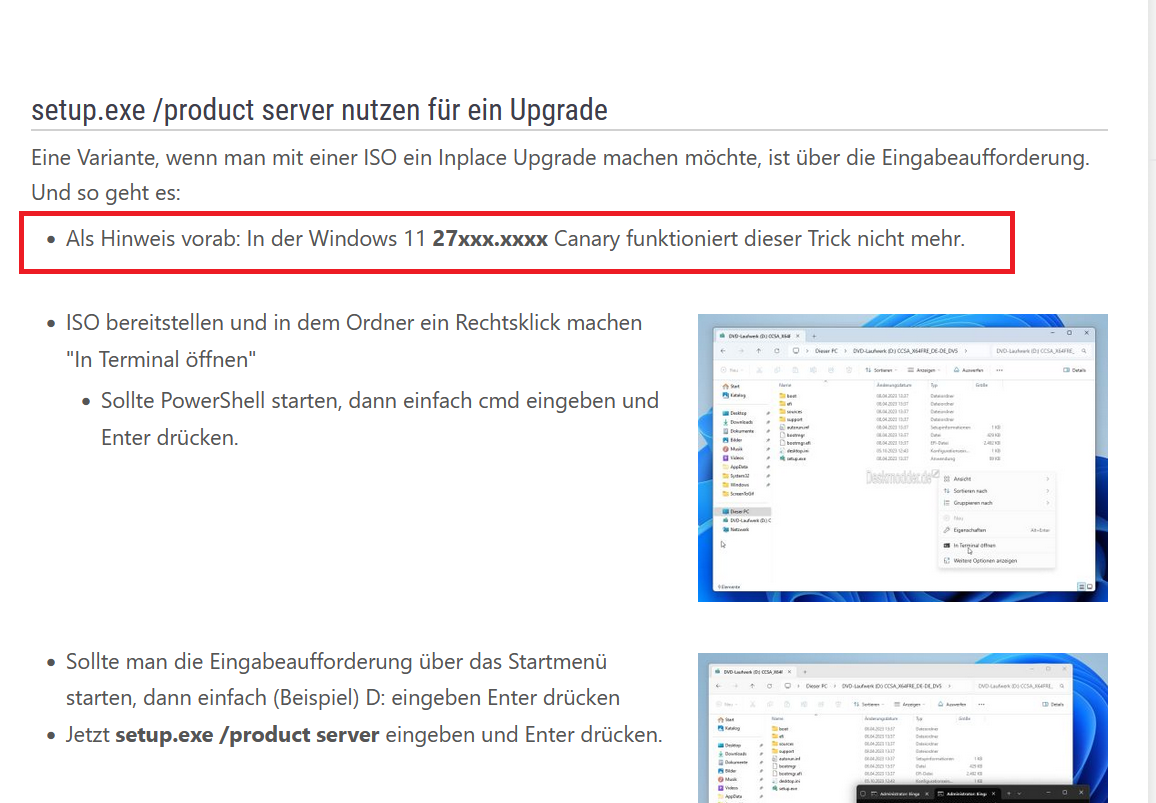Screen dimensions: 1156x803
Task: Click the bold build number "27xxx.xxxx"
Action: tap(490, 239)
